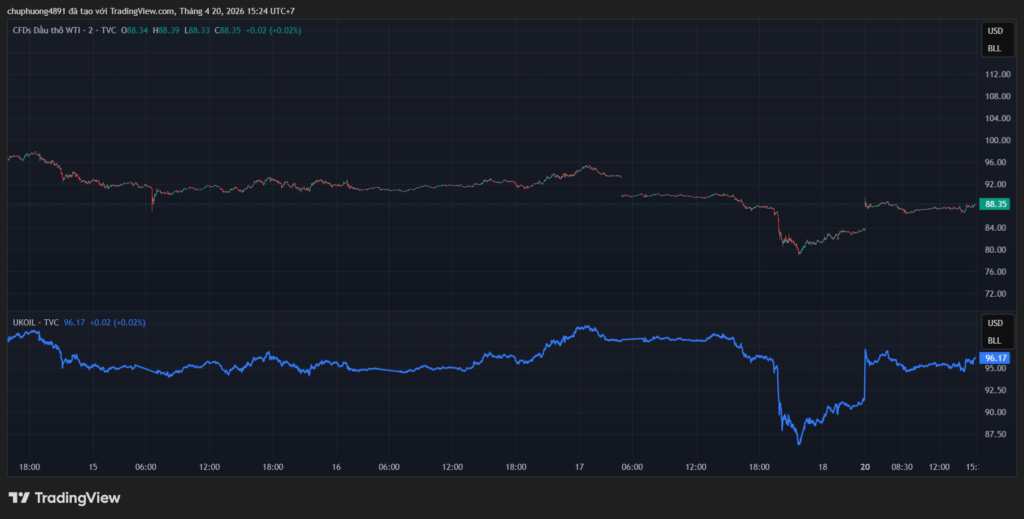Viewport: 1024px width, 519px height.
Task: Select the UKOIL · TVC legend title
Action: click(x=35, y=323)
